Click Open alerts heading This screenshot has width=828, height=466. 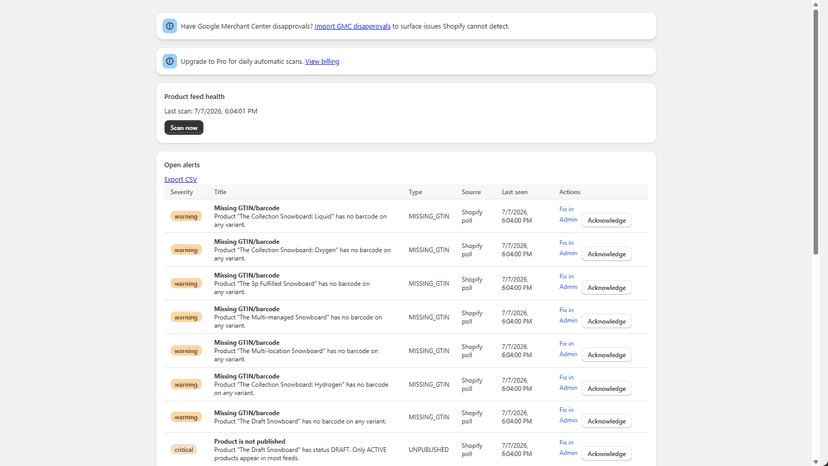(x=182, y=165)
